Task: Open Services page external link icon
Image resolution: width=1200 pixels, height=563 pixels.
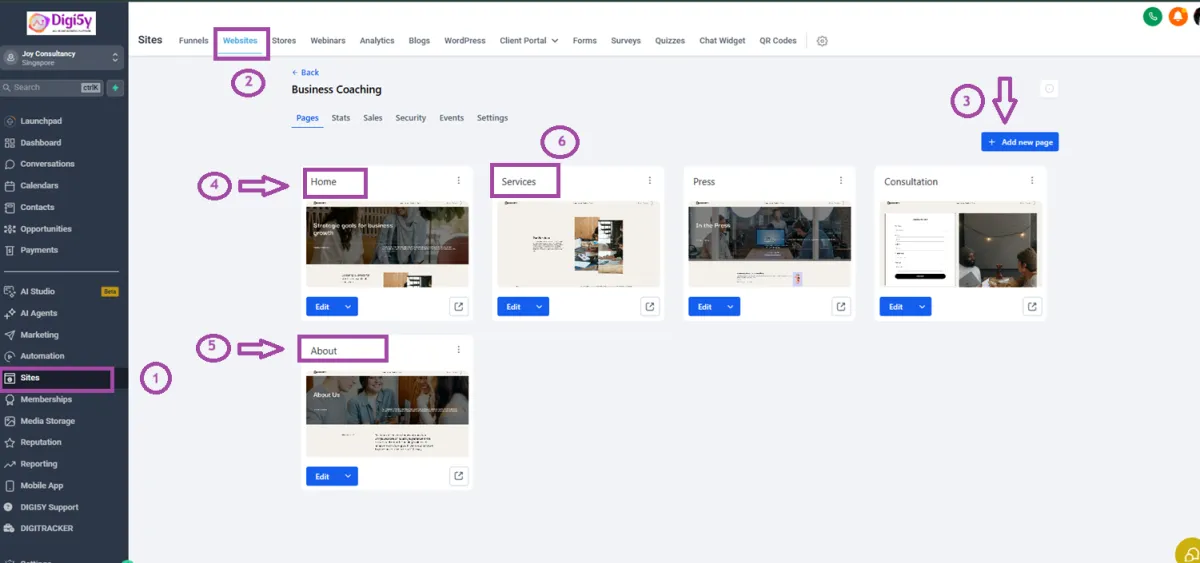Action: pos(650,306)
